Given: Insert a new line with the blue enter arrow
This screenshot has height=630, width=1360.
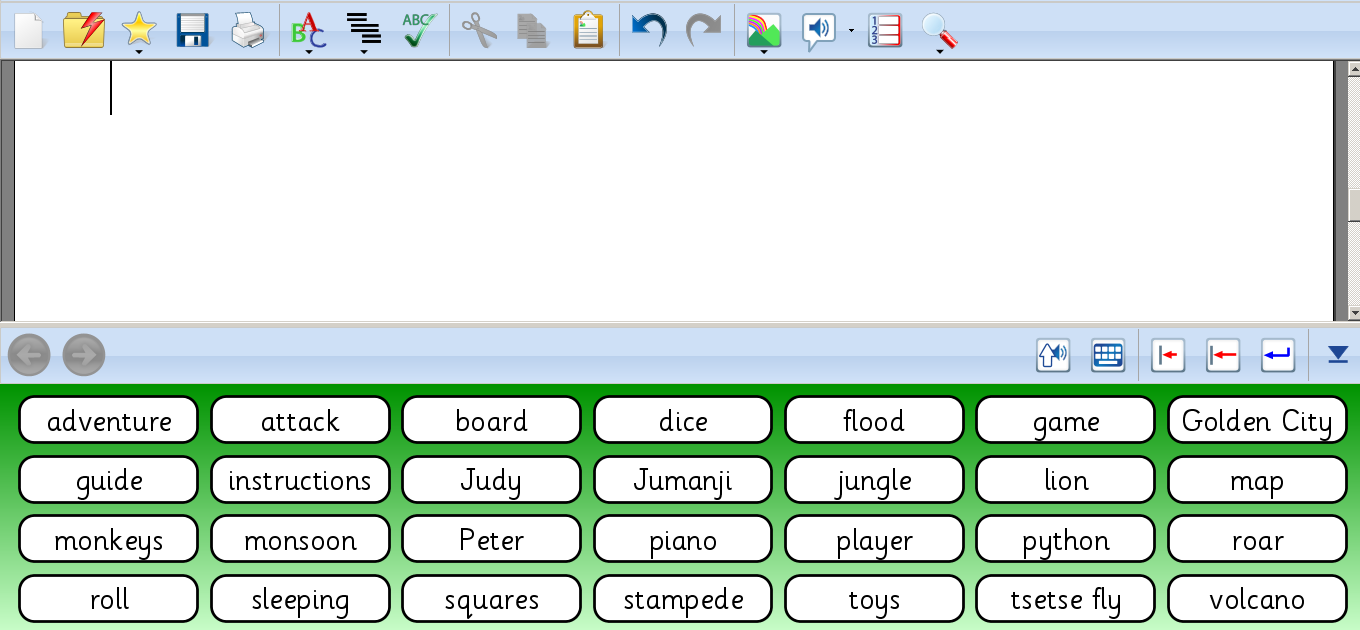Looking at the screenshot, I should point(1277,355).
